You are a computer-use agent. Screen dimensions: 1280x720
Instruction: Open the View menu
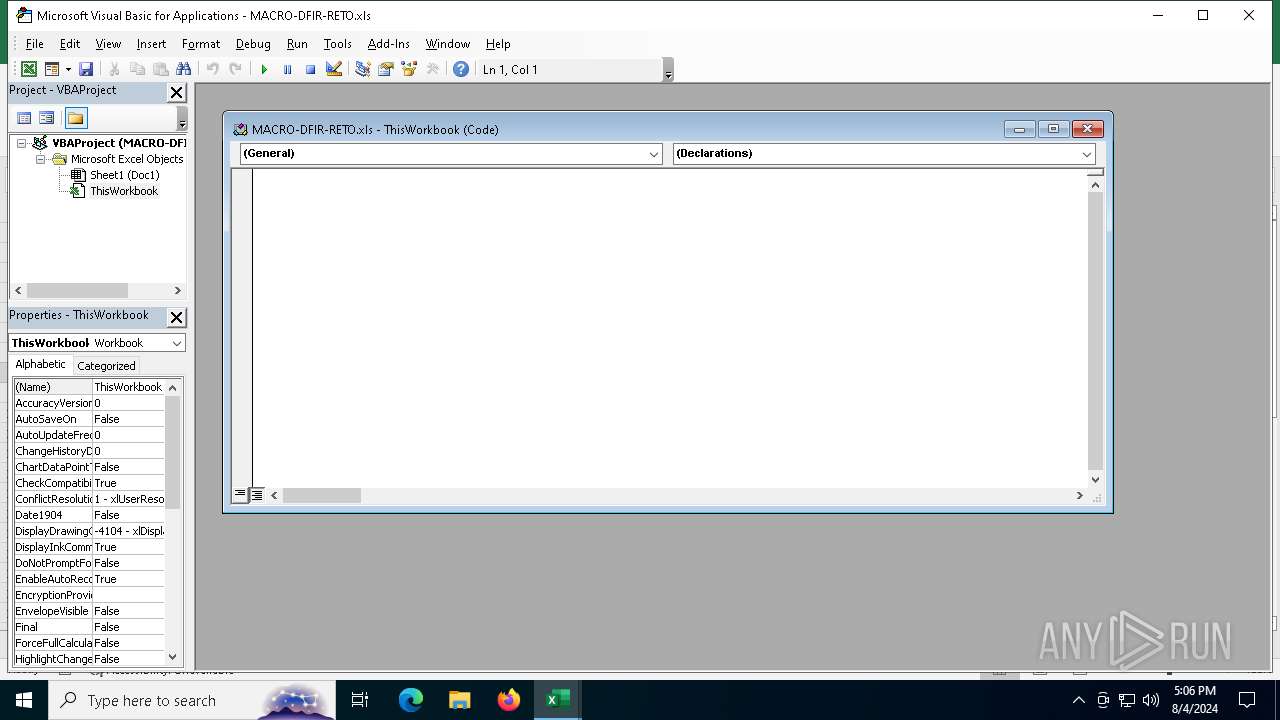click(108, 44)
